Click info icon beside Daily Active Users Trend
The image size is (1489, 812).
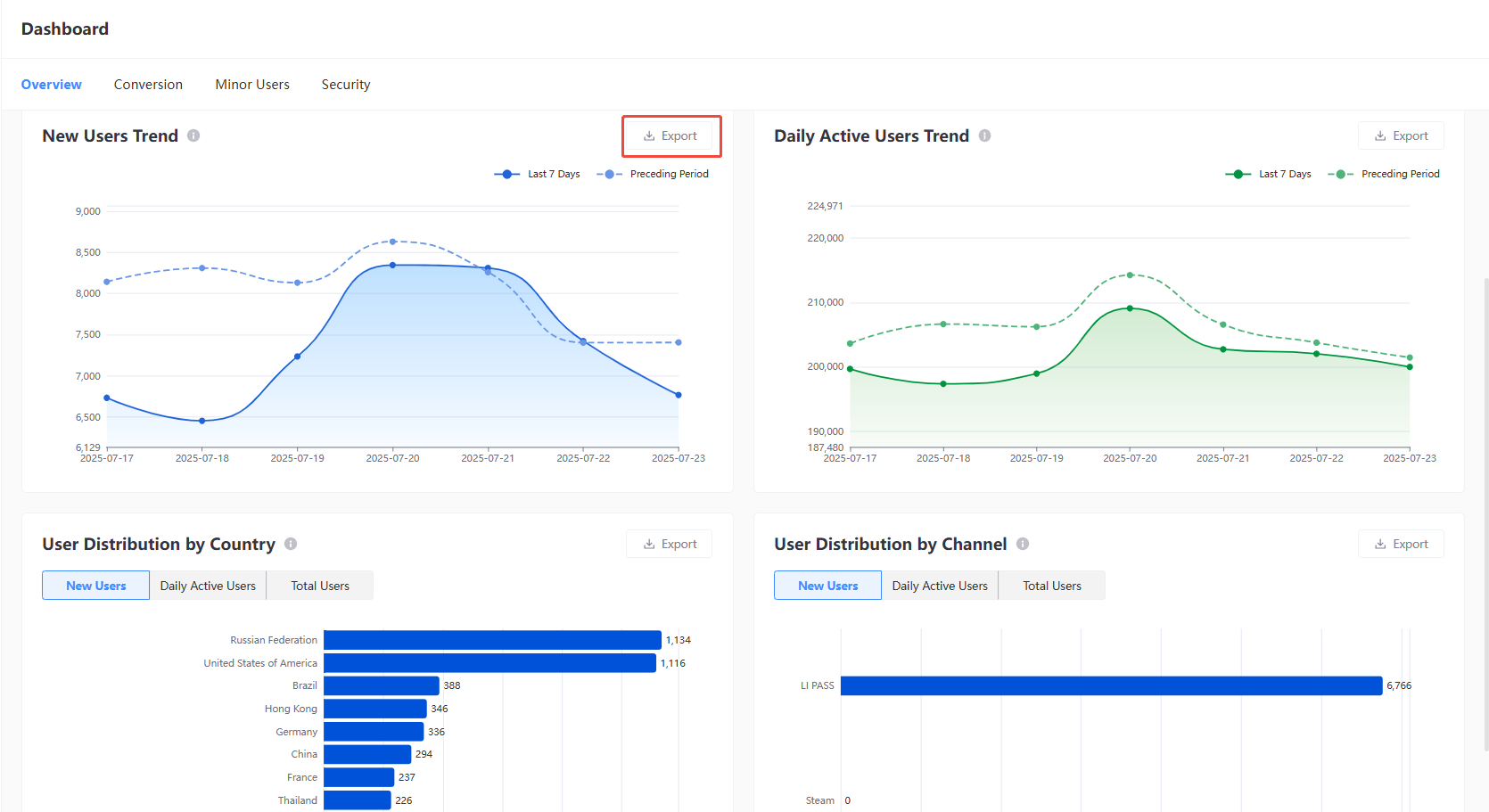pos(984,135)
